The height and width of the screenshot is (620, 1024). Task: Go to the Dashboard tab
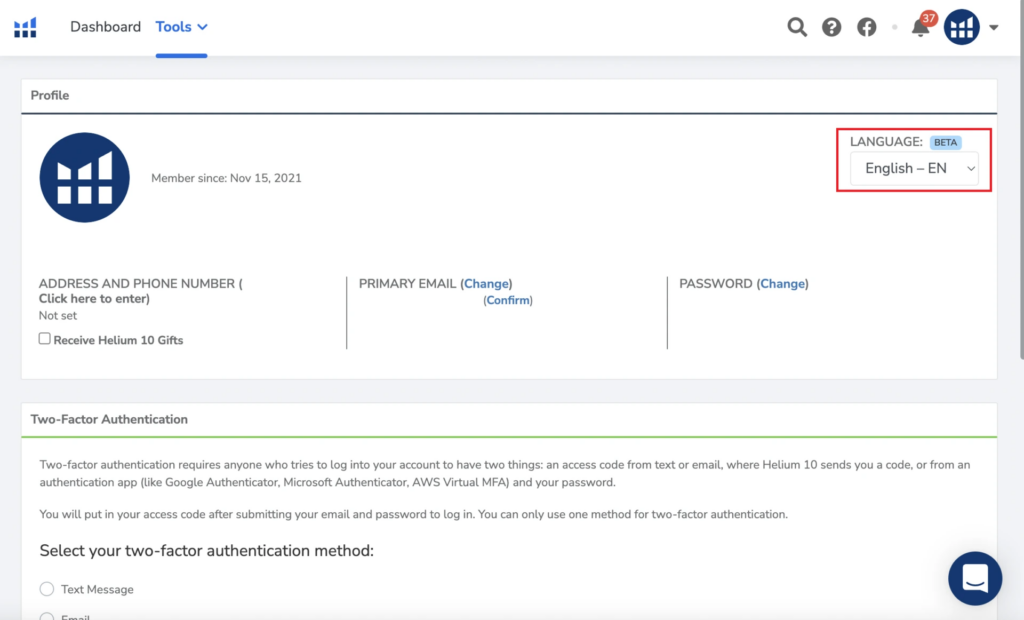tap(105, 27)
